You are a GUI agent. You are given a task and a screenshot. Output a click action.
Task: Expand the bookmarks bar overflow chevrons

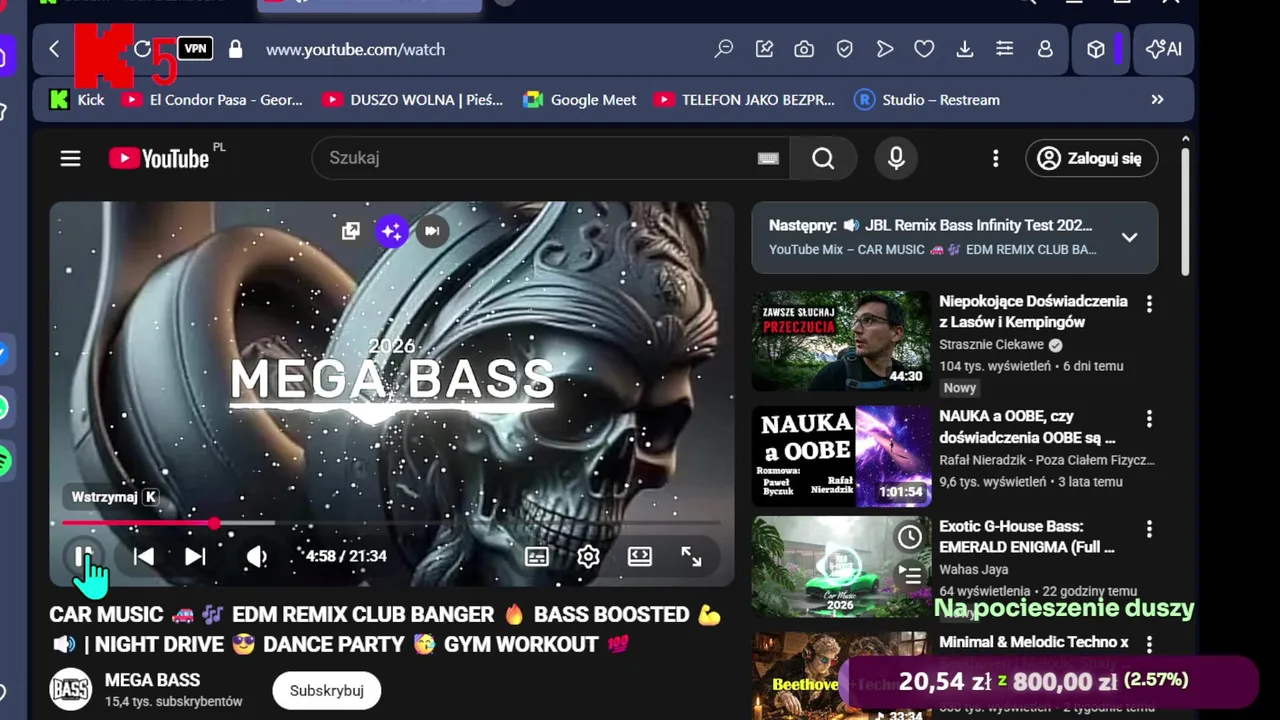point(1157,100)
